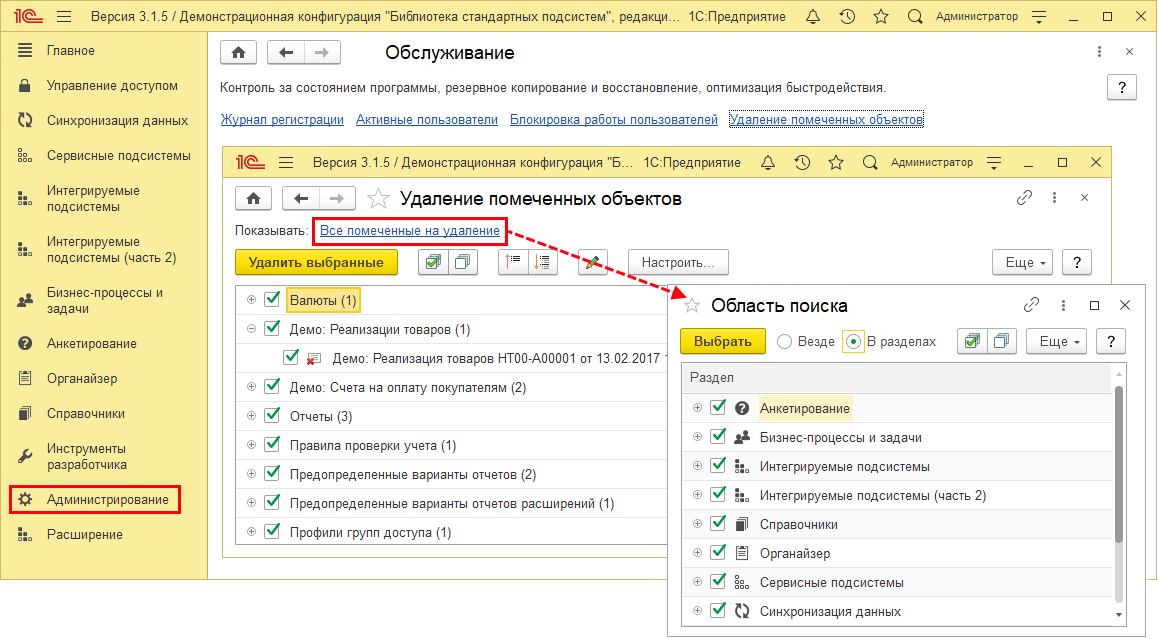The width and height of the screenshot is (1159, 639).
Task: Open Расширение section in sidebar
Action: pos(85,534)
